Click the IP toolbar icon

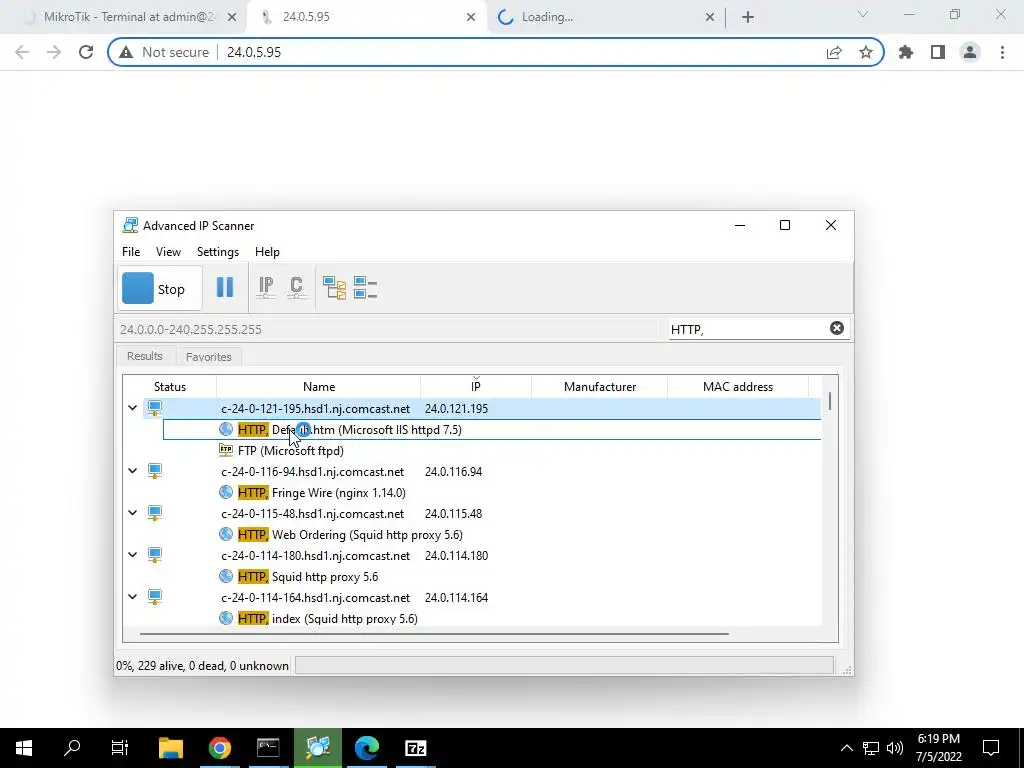pos(266,287)
